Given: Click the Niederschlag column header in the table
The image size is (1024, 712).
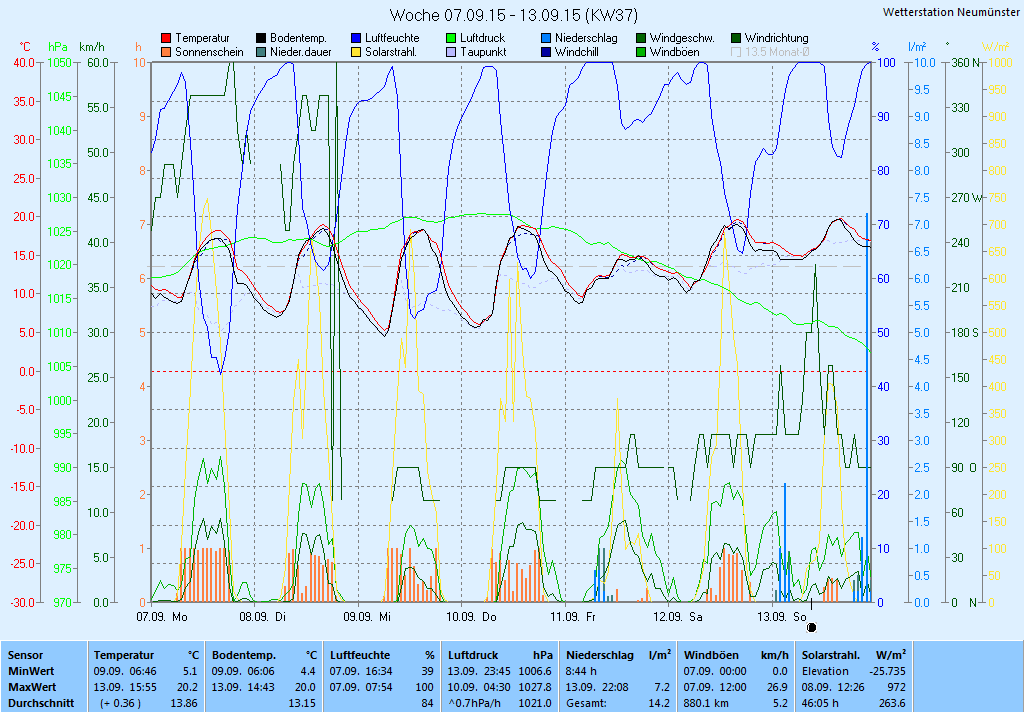Looking at the screenshot, I should [600, 655].
